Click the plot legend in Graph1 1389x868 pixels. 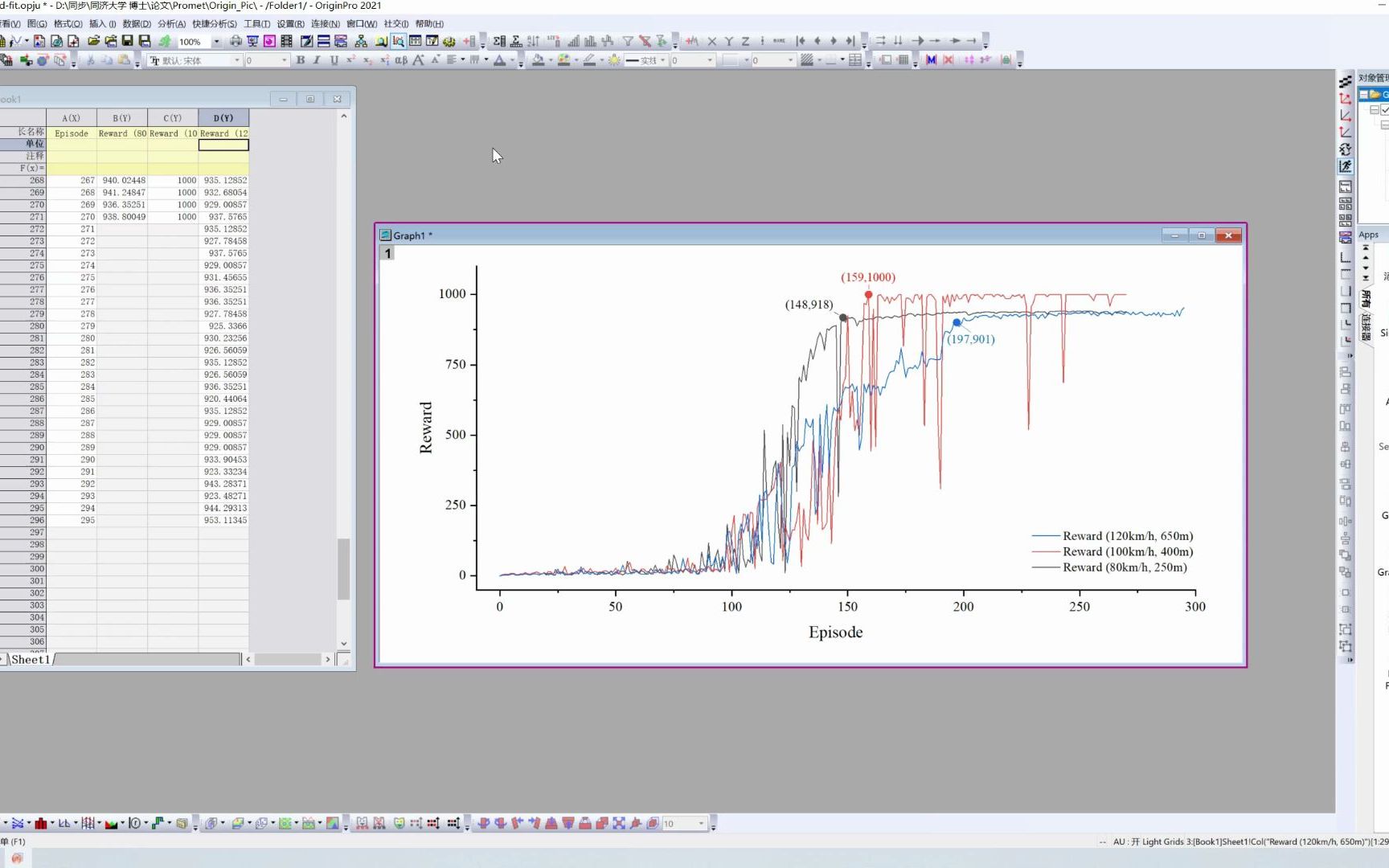[x=1112, y=552]
